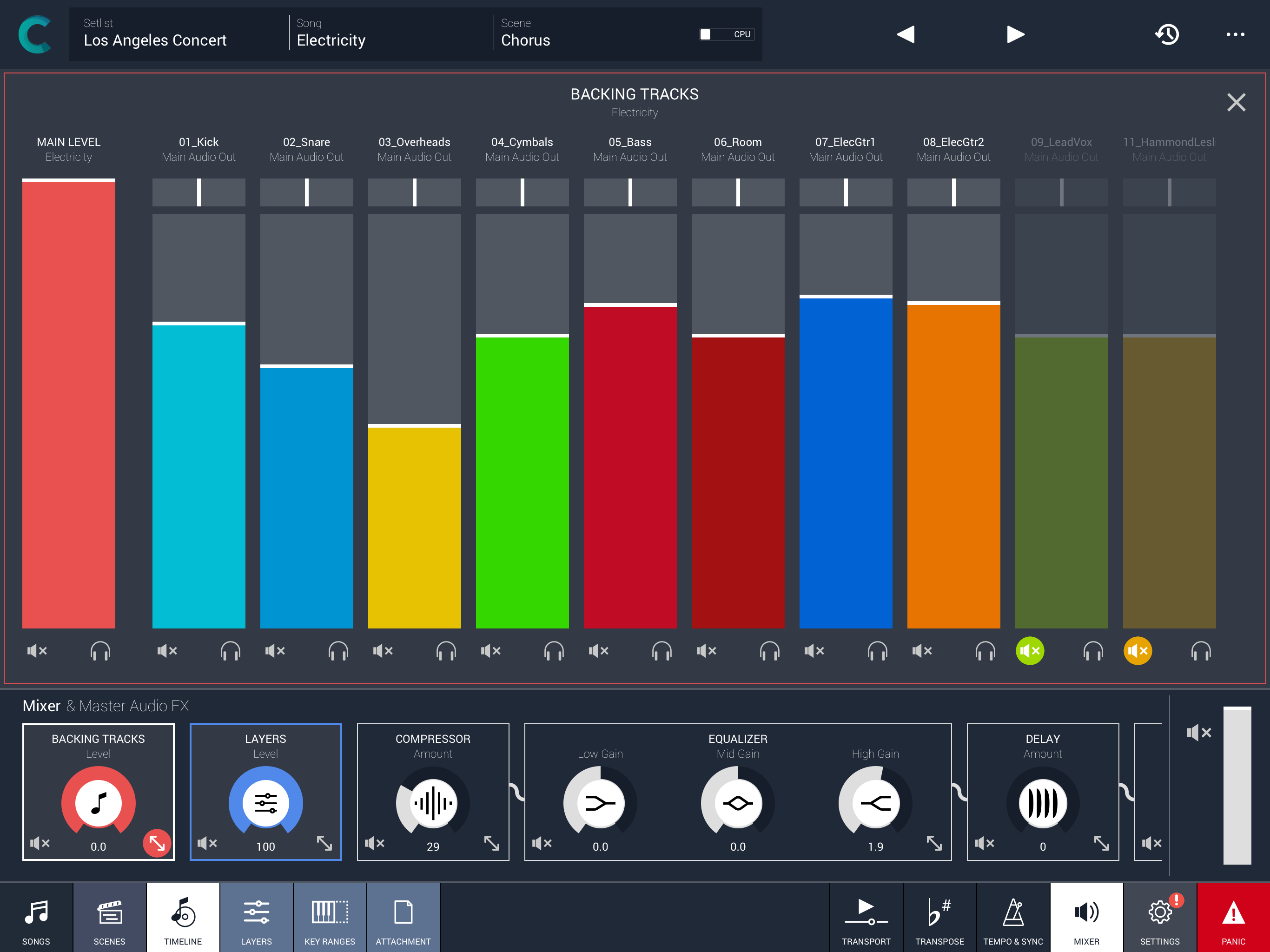The height and width of the screenshot is (952, 1270).
Task: Unmute the 11_HammondLesli track
Action: (x=1138, y=651)
